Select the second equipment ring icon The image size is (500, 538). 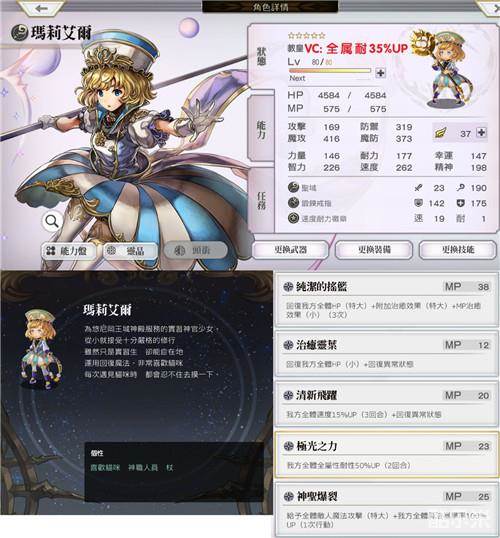coord(293,203)
